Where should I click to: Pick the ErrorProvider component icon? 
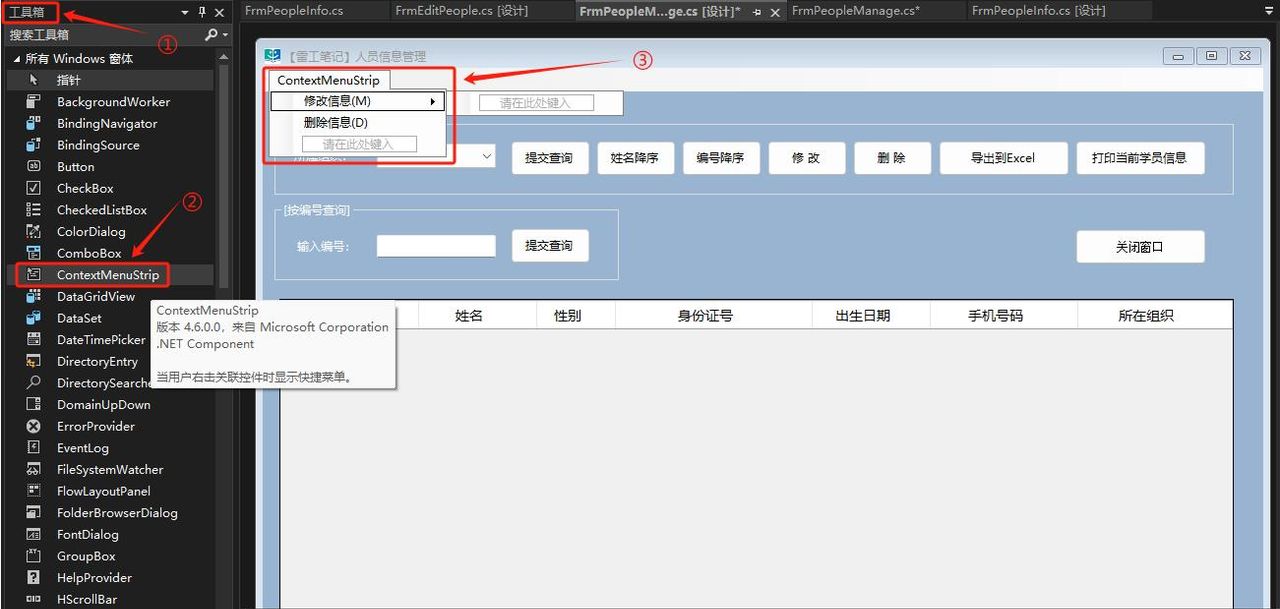(x=34, y=427)
